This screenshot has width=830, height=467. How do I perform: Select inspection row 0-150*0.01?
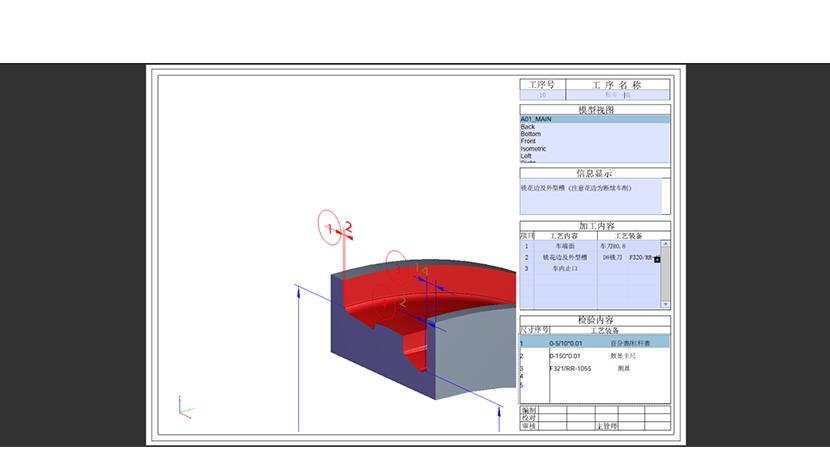click(566, 356)
